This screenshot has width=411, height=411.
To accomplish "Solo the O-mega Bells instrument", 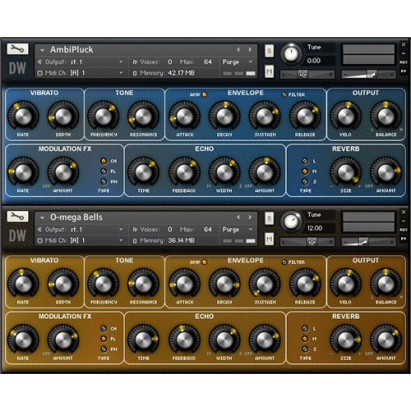I will [269, 219].
